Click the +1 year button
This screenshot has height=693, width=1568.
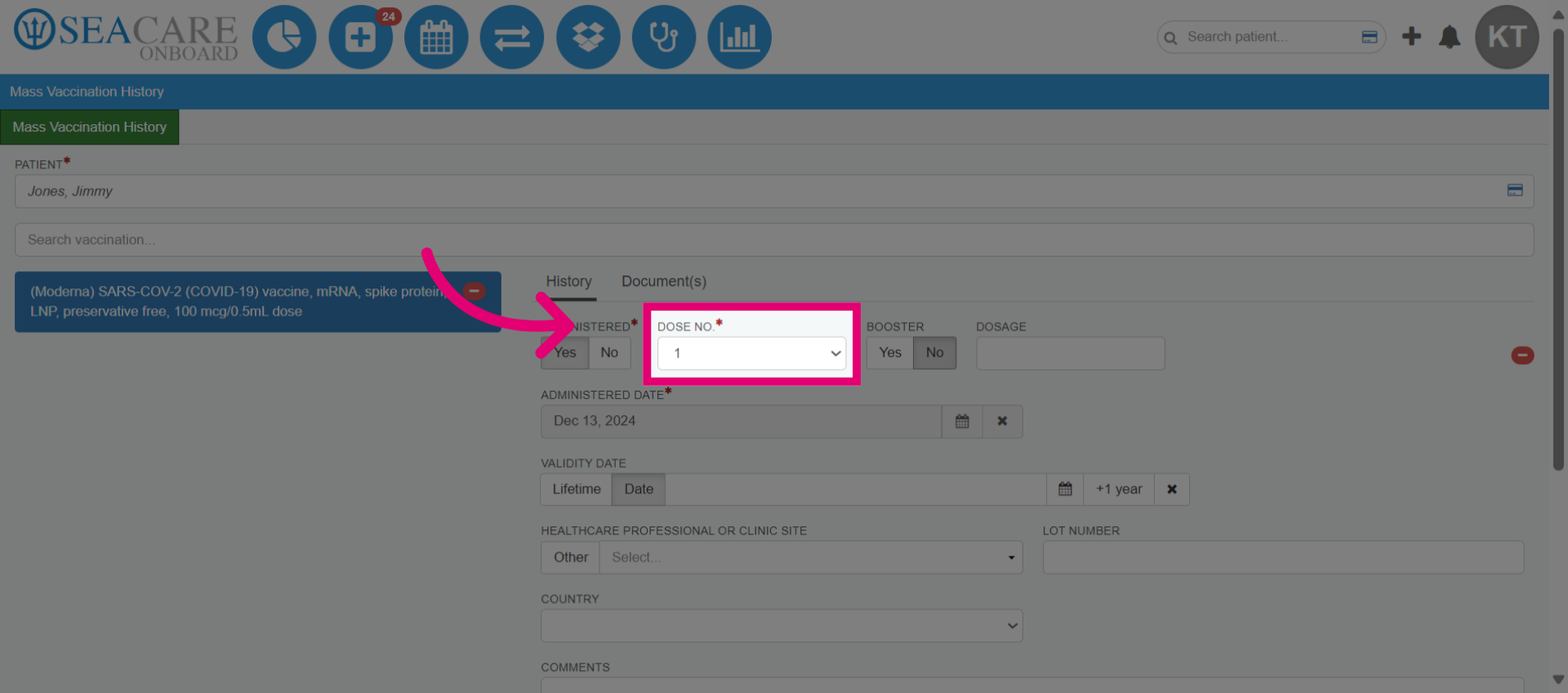point(1119,490)
